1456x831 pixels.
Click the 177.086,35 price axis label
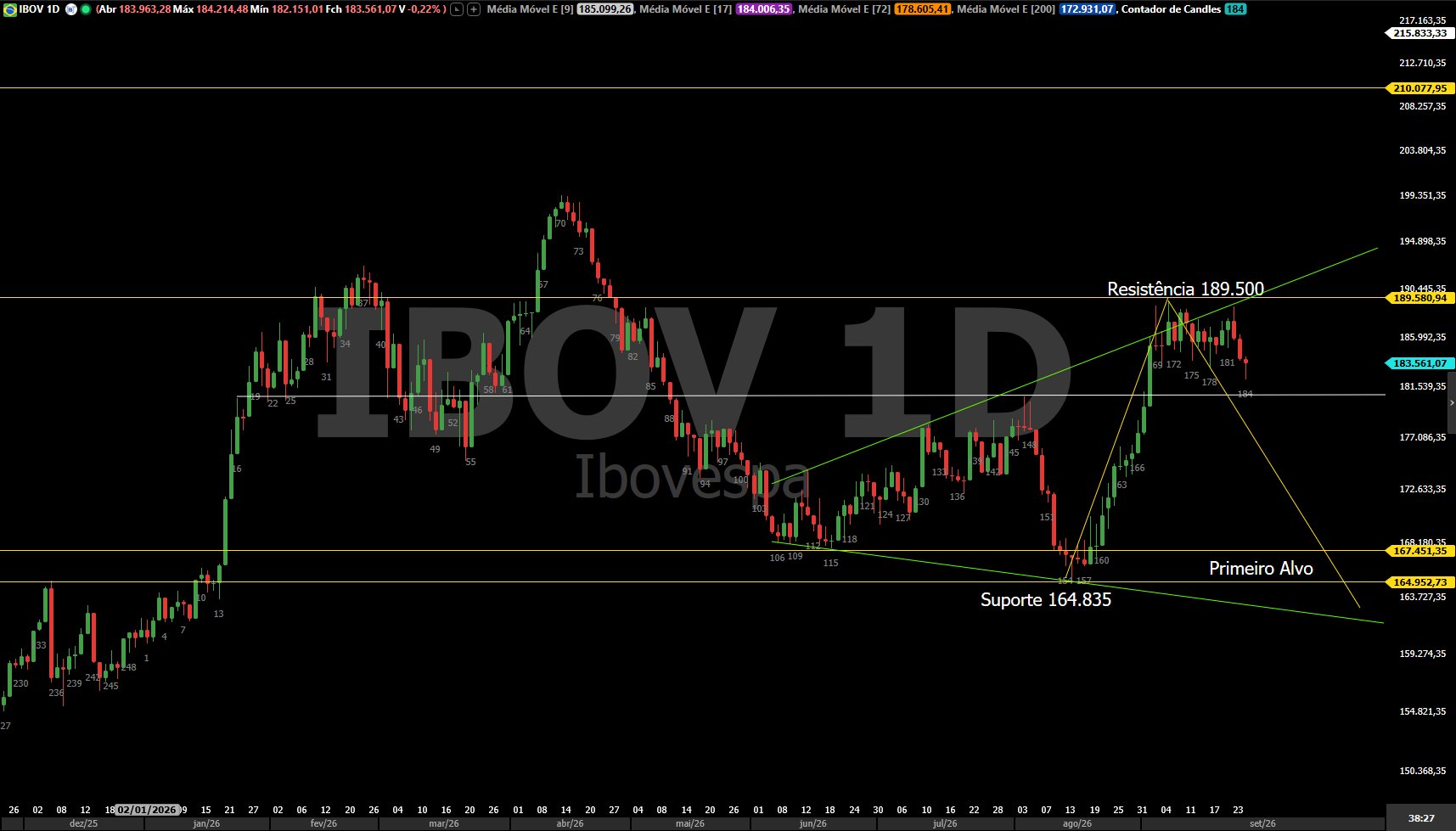point(1422,437)
